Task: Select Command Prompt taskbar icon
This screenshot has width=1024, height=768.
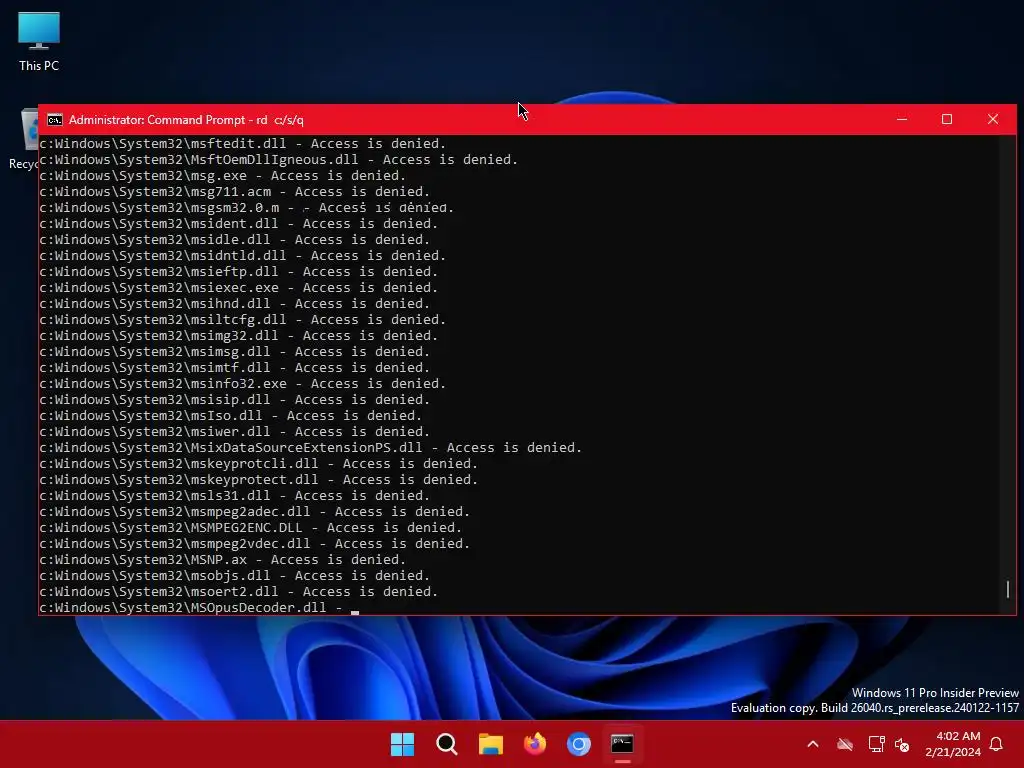Action: click(622, 744)
